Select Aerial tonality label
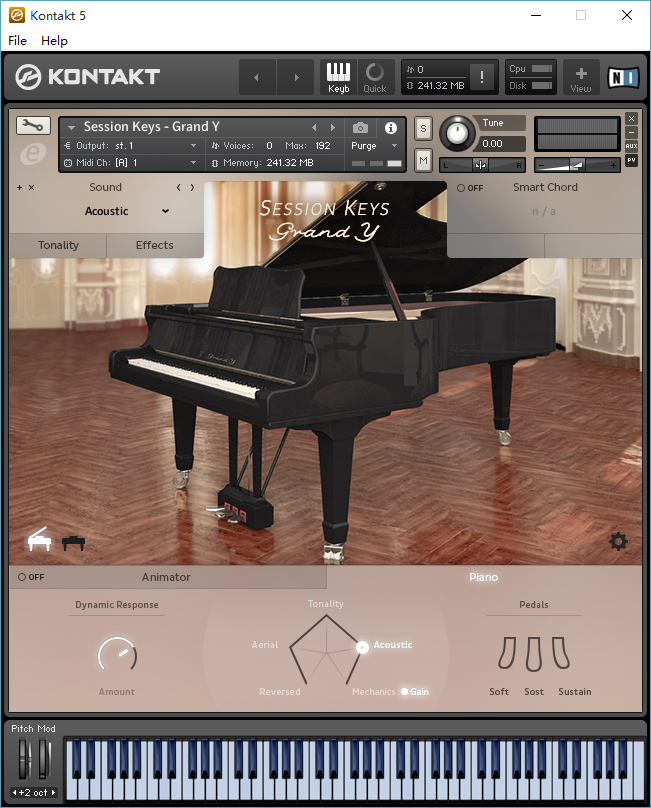 [264, 645]
